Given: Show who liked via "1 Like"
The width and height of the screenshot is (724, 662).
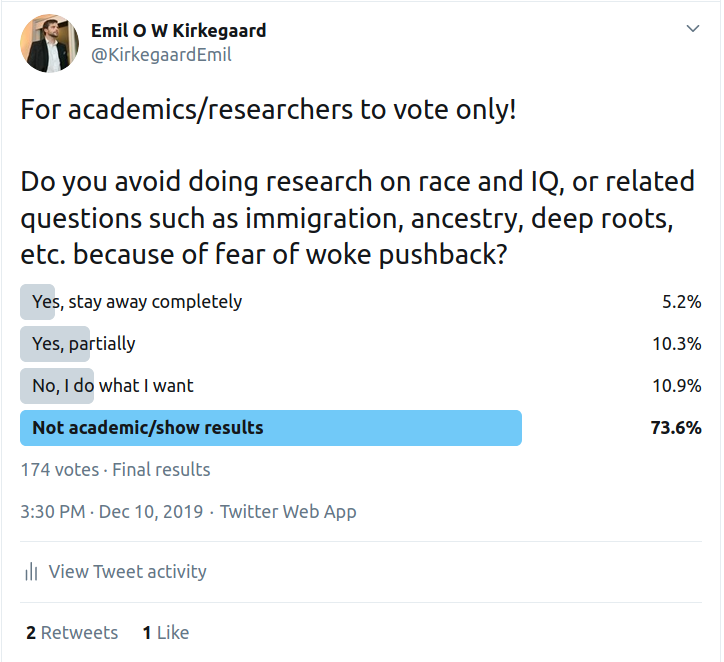Looking at the screenshot, I should tap(166, 632).
